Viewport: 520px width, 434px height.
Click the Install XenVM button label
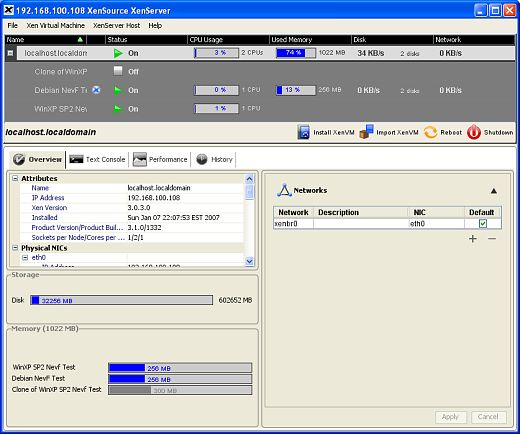pos(334,133)
